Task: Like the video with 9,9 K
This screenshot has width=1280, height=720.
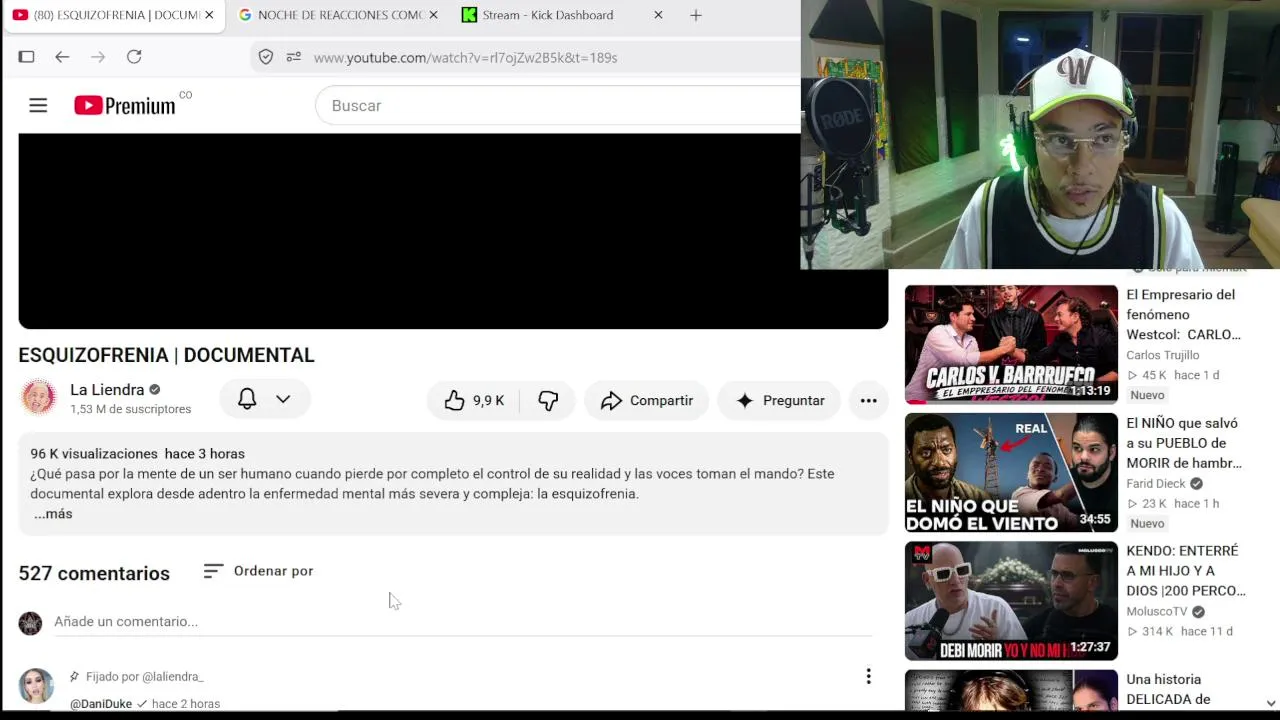Action: point(473,400)
